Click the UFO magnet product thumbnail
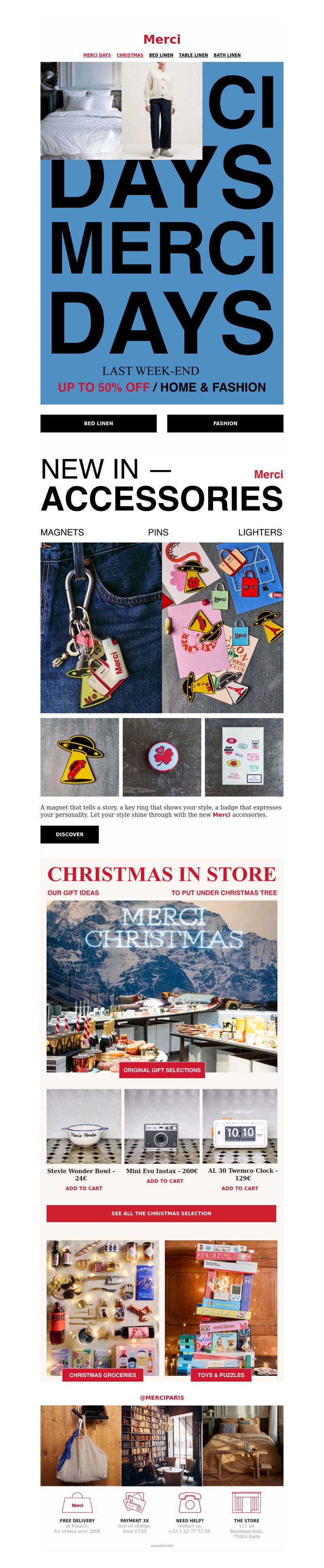Viewport: 324px width, 1568px height. [x=80, y=756]
